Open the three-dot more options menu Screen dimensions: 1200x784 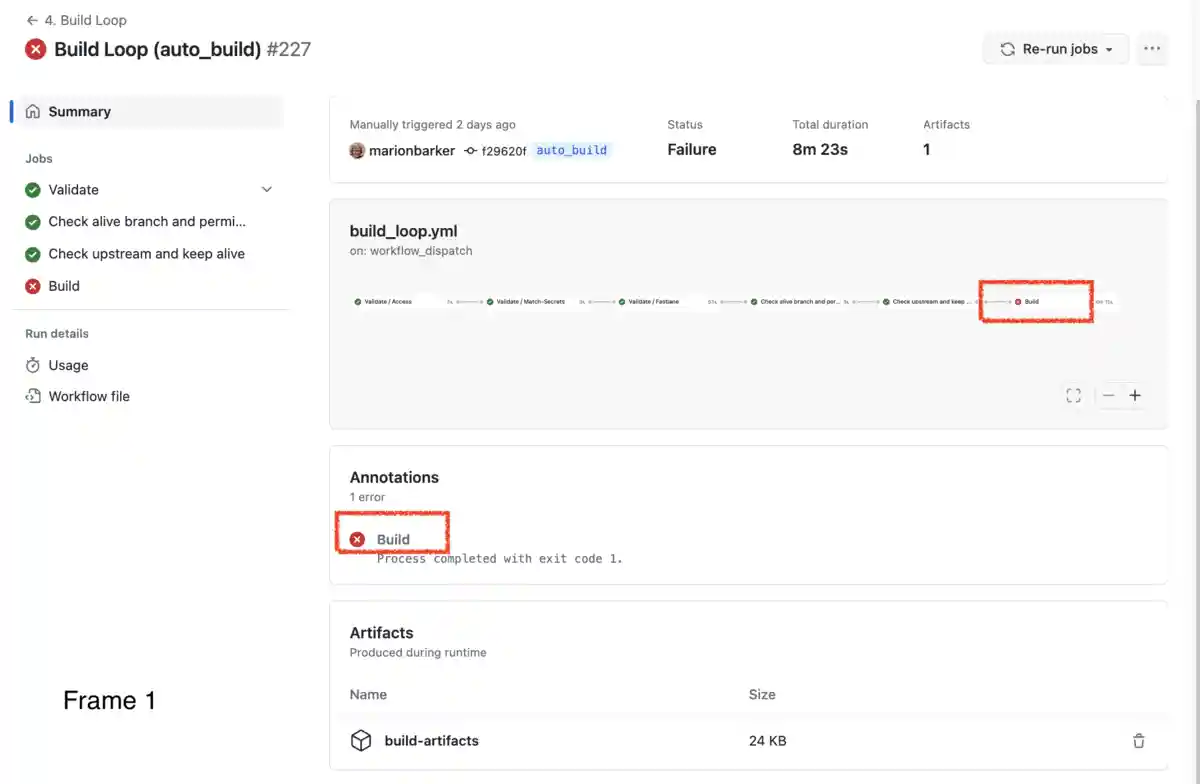point(1152,49)
